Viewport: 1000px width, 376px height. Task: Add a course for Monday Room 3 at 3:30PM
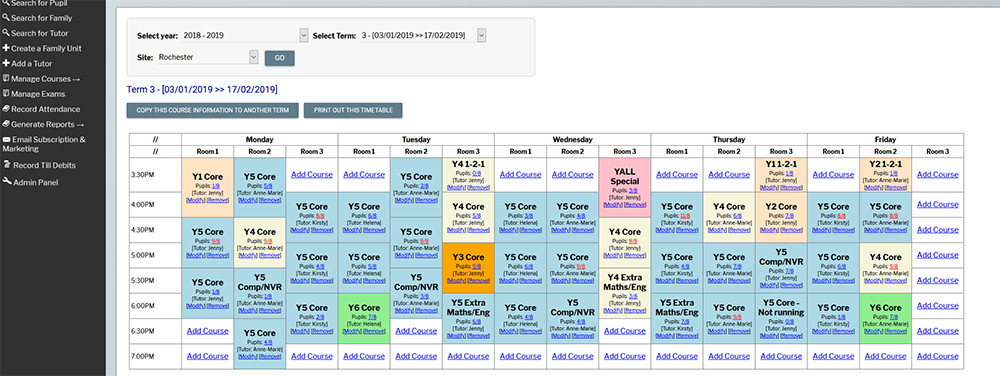click(312, 175)
